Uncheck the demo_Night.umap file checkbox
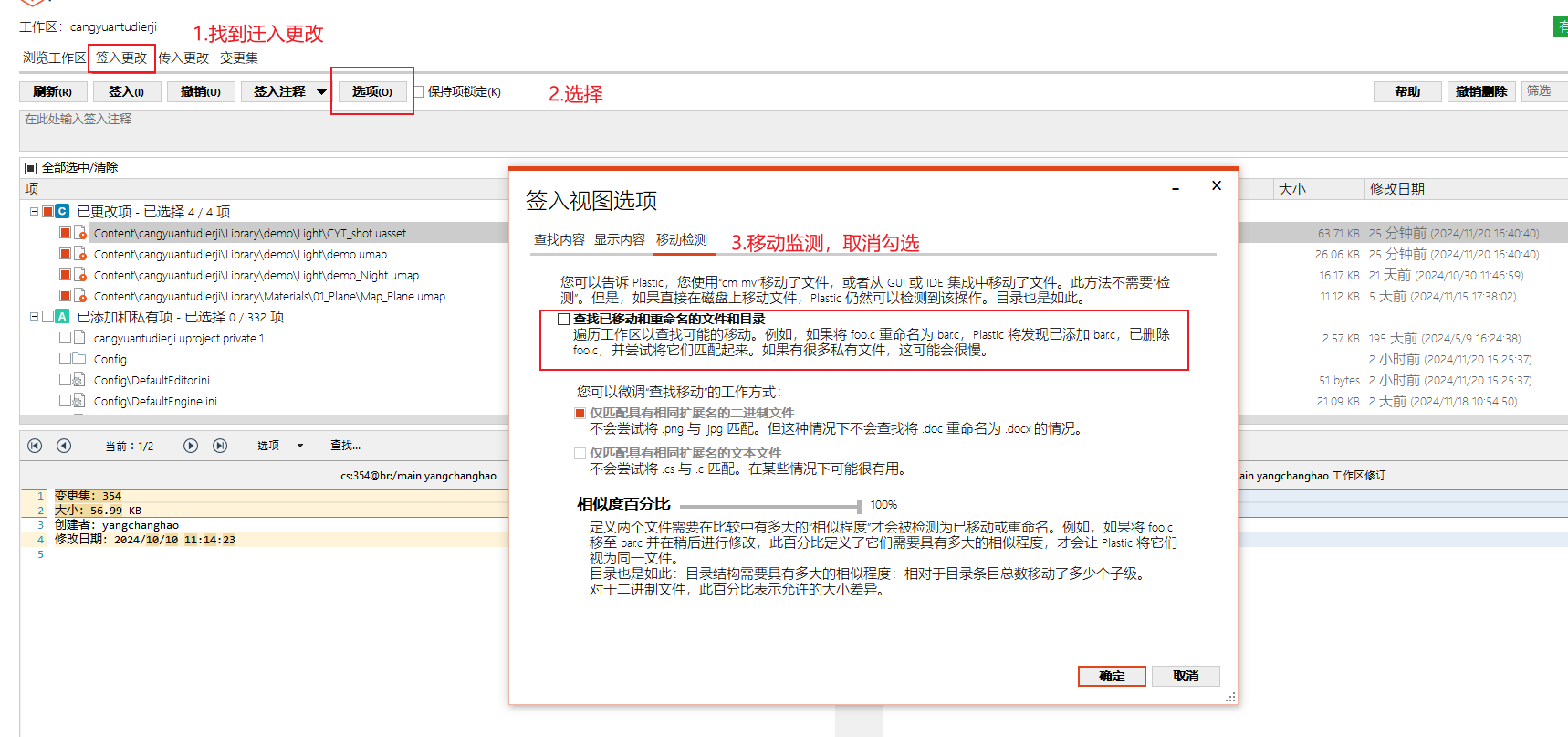1568x737 pixels. [65, 275]
